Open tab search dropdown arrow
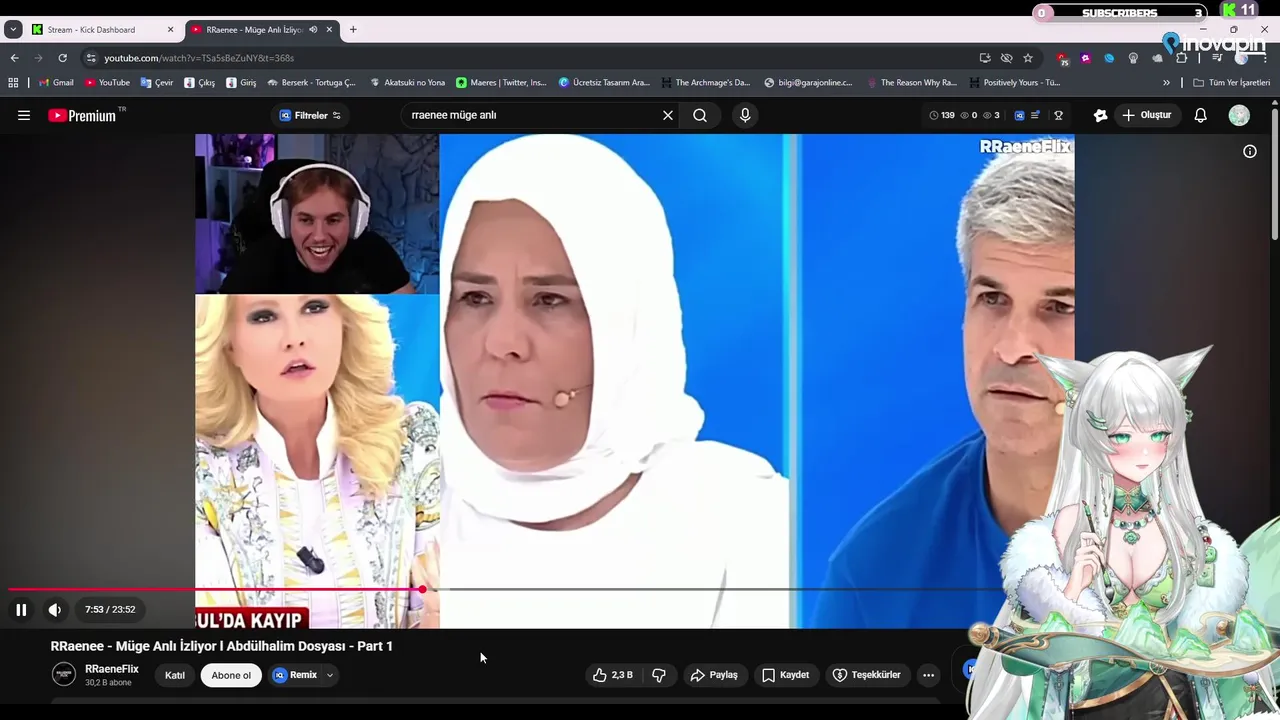The image size is (1280, 720). coord(13,30)
